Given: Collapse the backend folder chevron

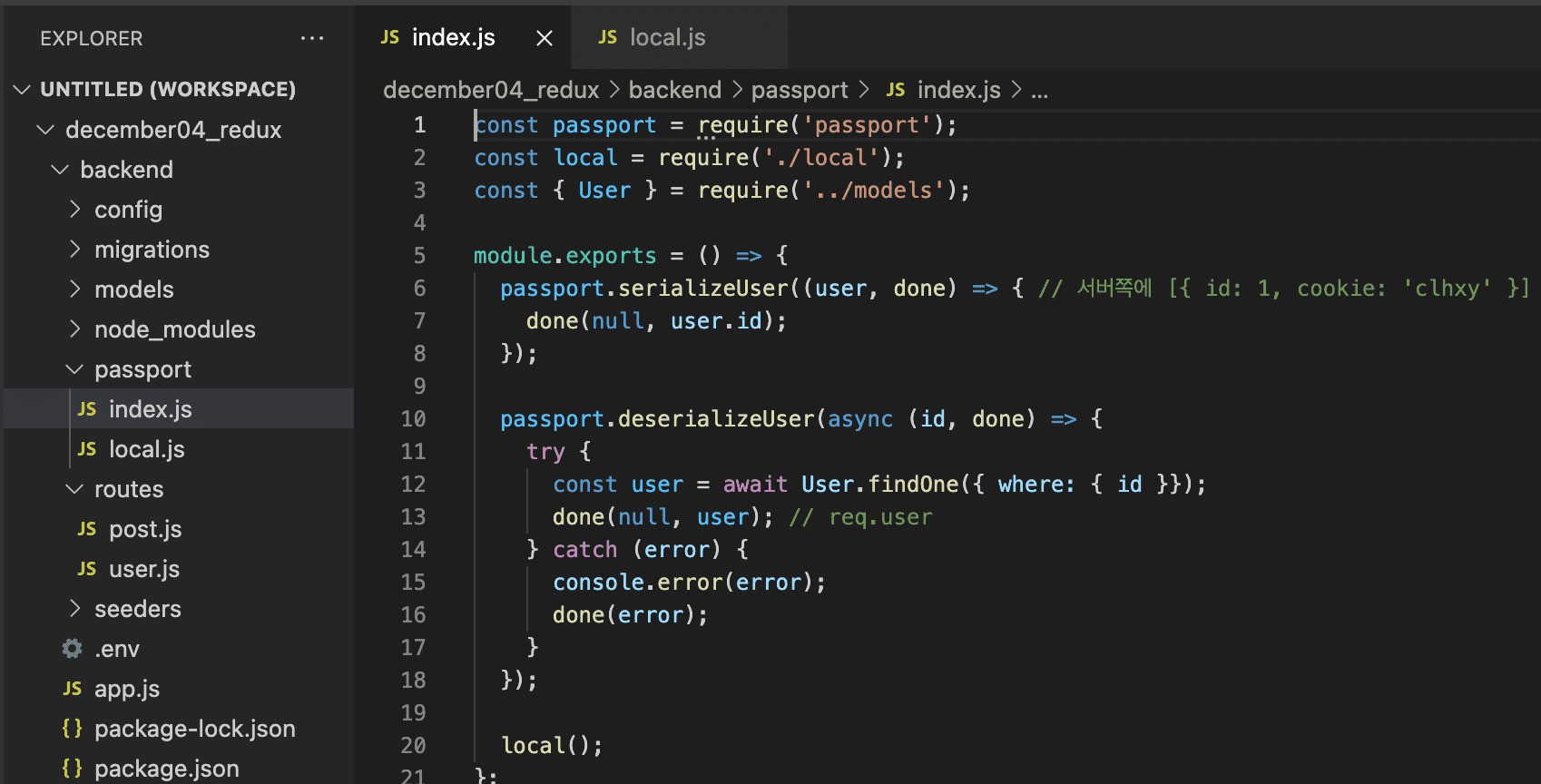Looking at the screenshot, I should click(60, 170).
